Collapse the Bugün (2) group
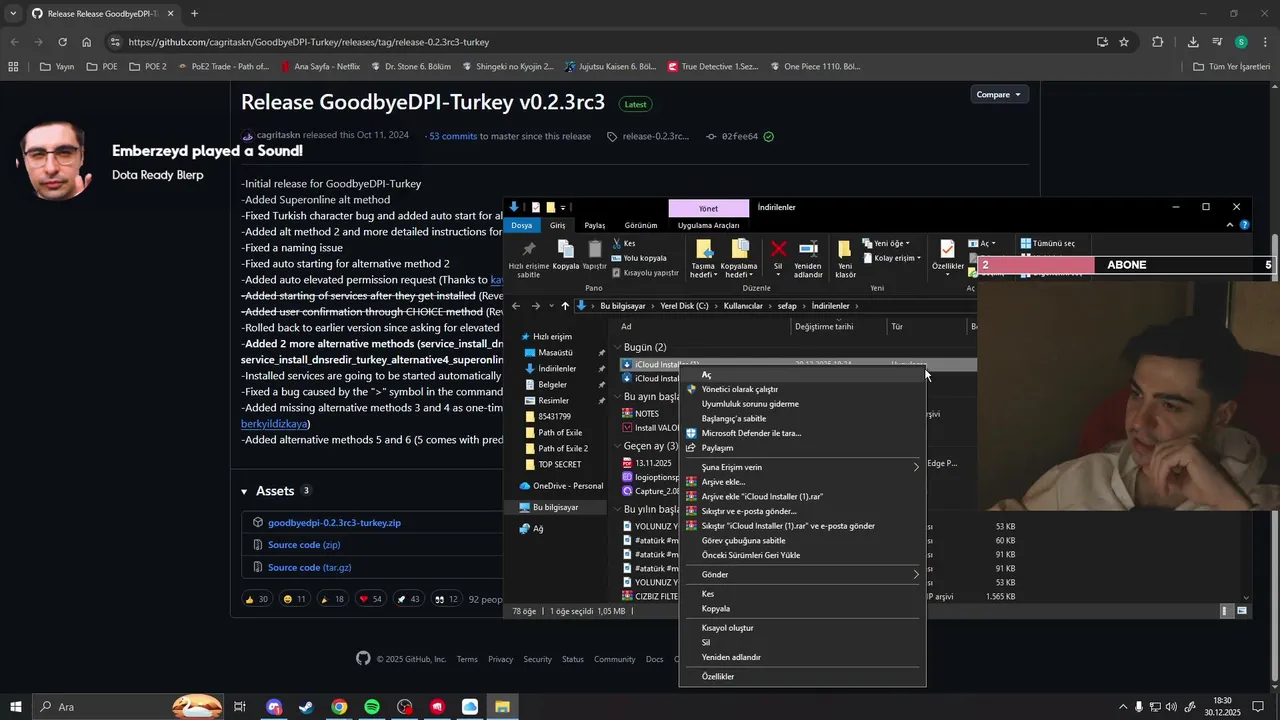The image size is (1280, 720). pyautogui.click(x=615, y=347)
